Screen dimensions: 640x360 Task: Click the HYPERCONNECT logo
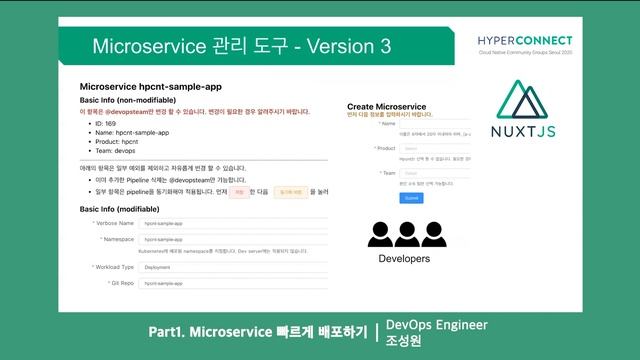[x=525, y=40]
